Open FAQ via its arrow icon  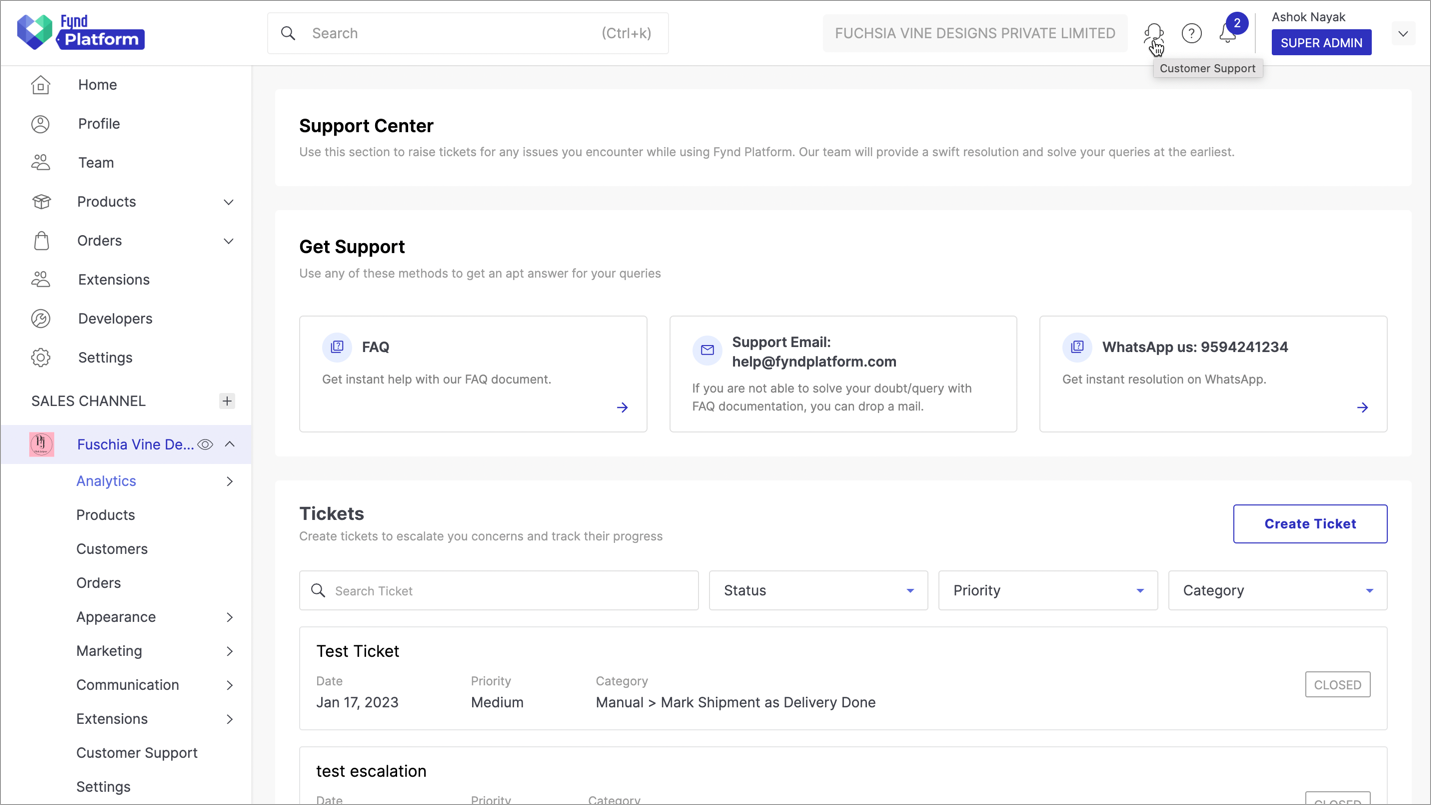(x=622, y=407)
